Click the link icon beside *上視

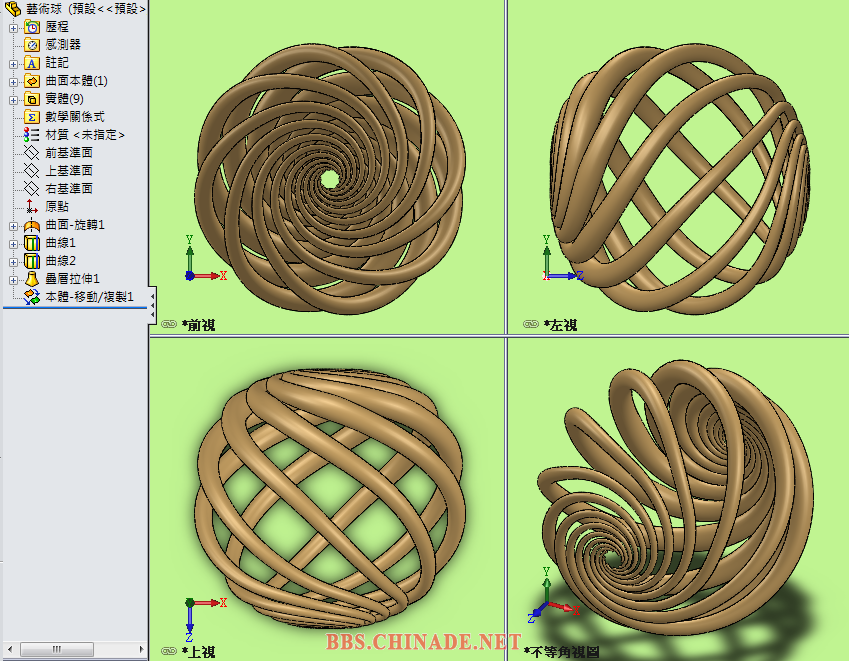point(169,651)
